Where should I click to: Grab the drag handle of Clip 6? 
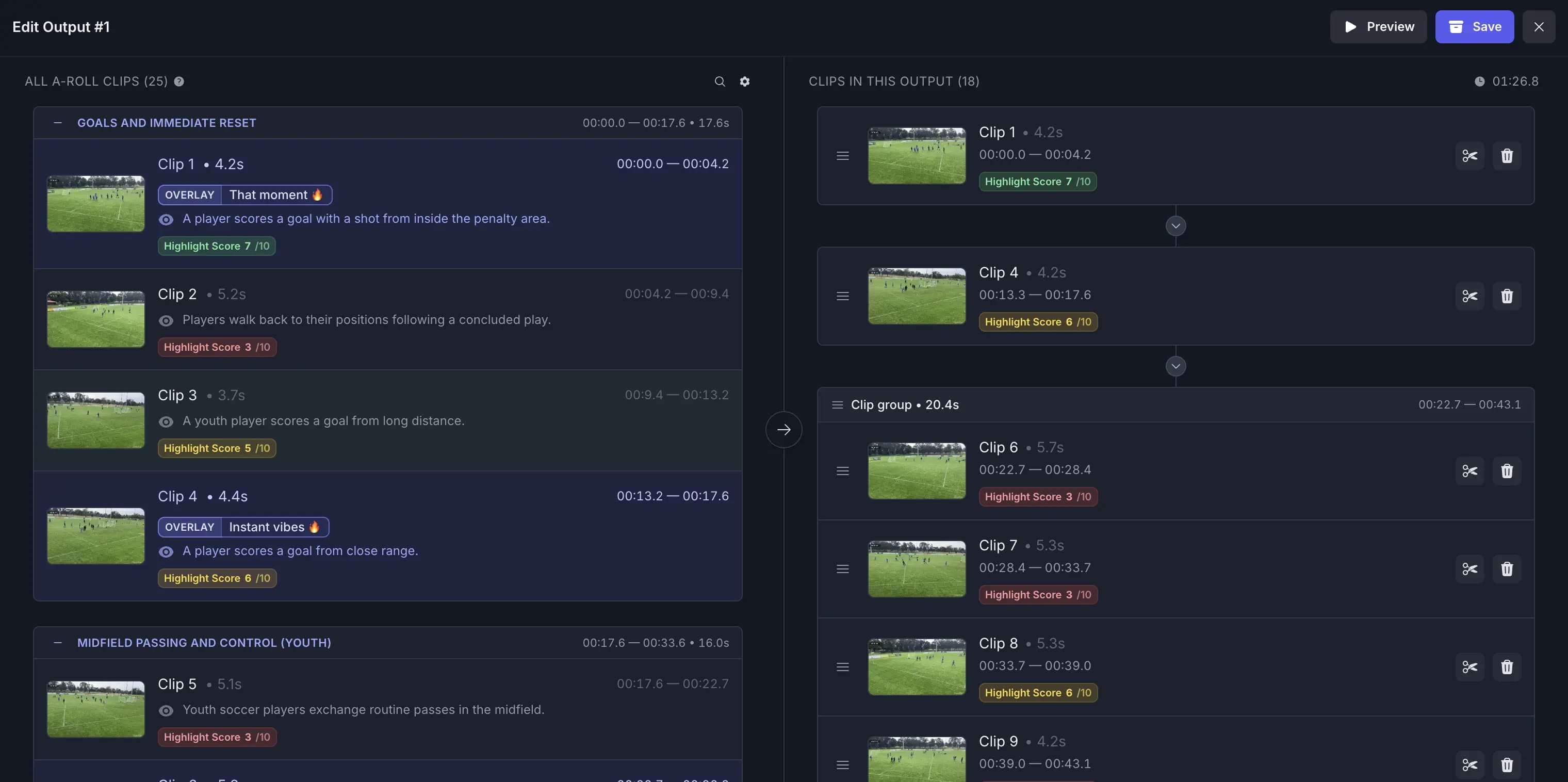coord(842,471)
